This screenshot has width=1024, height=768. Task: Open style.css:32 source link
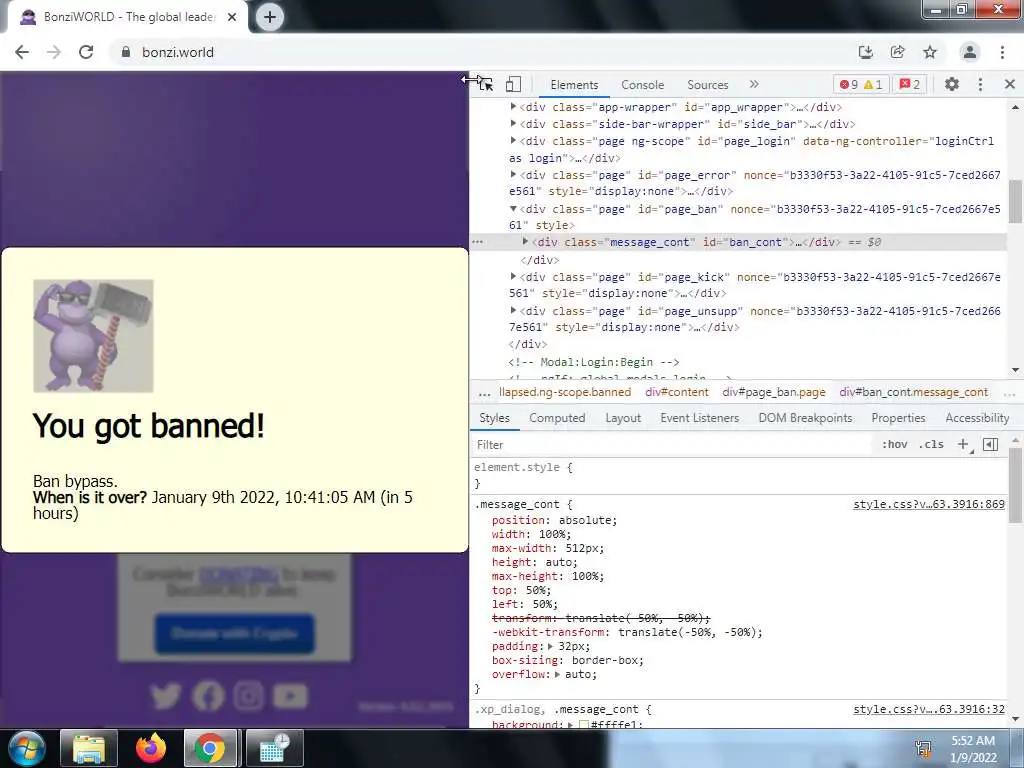929,709
